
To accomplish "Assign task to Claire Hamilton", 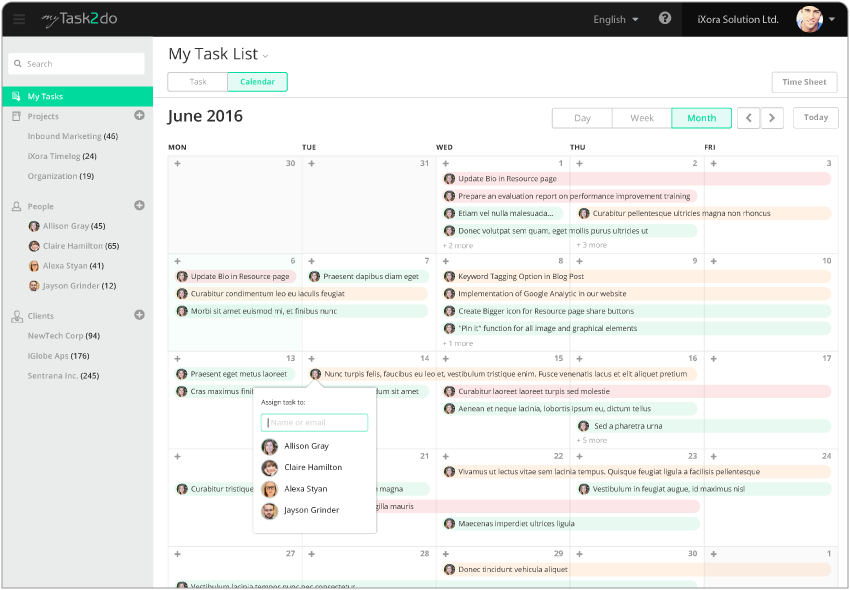I will click(312, 468).
